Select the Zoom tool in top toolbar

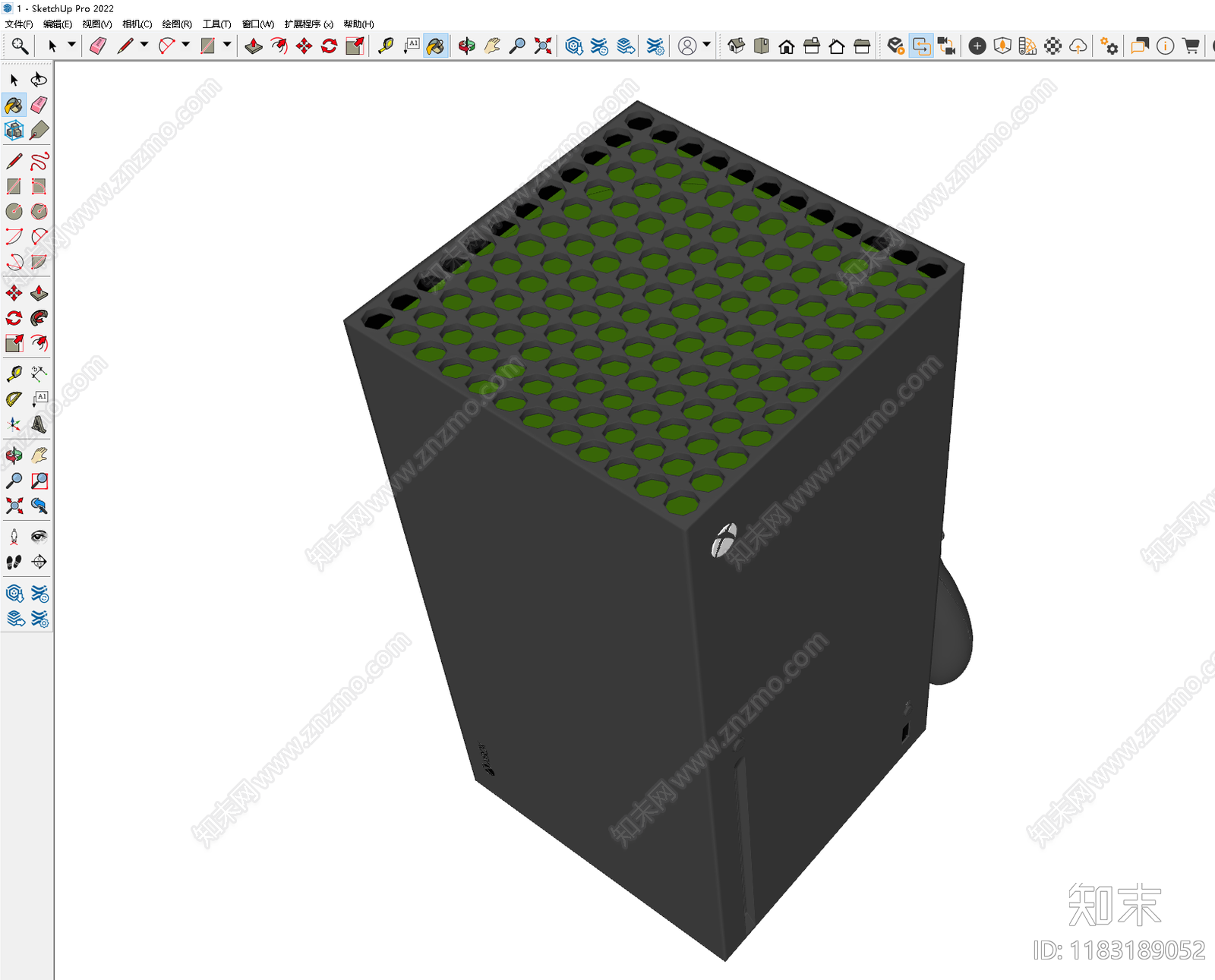[517, 46]
